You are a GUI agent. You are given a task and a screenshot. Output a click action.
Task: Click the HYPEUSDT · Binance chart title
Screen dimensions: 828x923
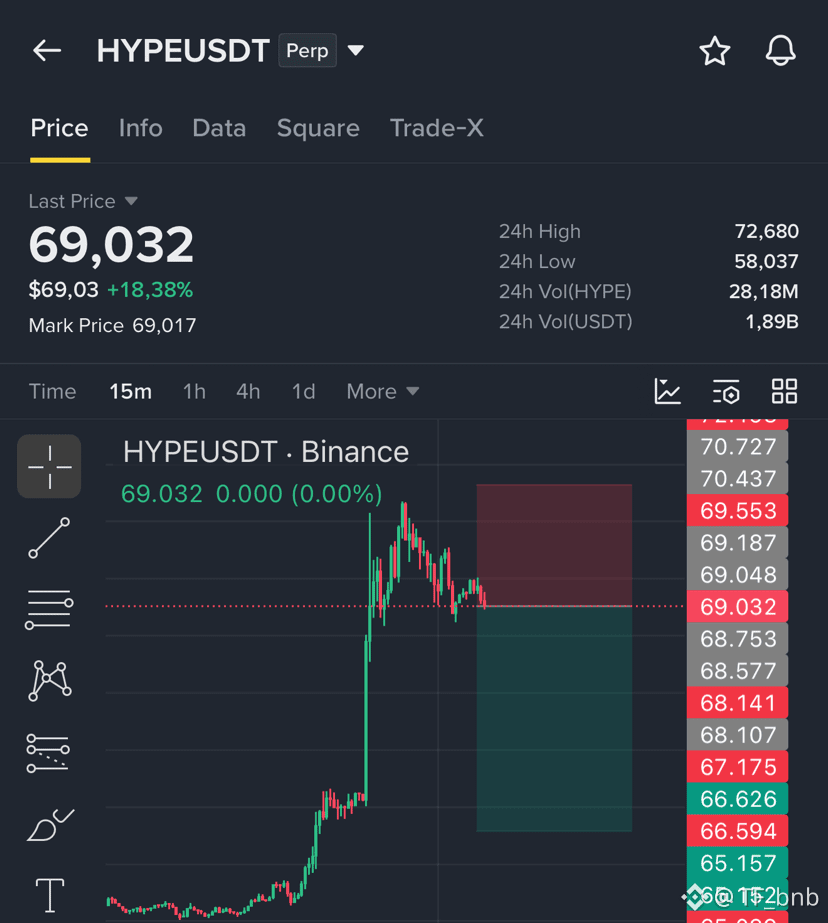click(x=265, y=452)
